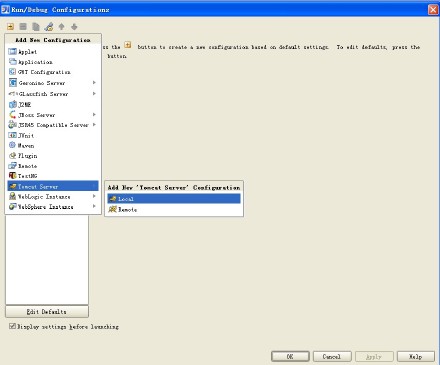Image resolution: width=440 pixels, height=365 pixels.
Task: Click the Move Up arrow icon
Action: (62, 27)
